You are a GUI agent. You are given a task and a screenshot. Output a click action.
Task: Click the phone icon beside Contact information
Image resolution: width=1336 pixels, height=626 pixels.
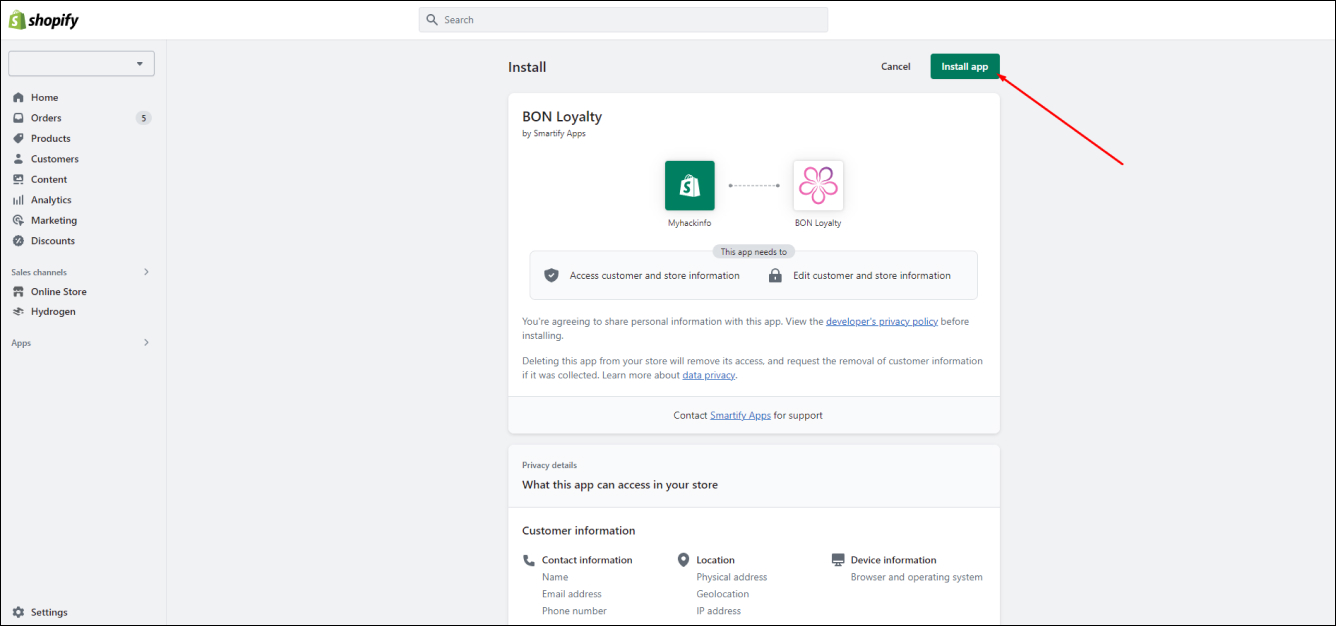[x=529, y=560]
